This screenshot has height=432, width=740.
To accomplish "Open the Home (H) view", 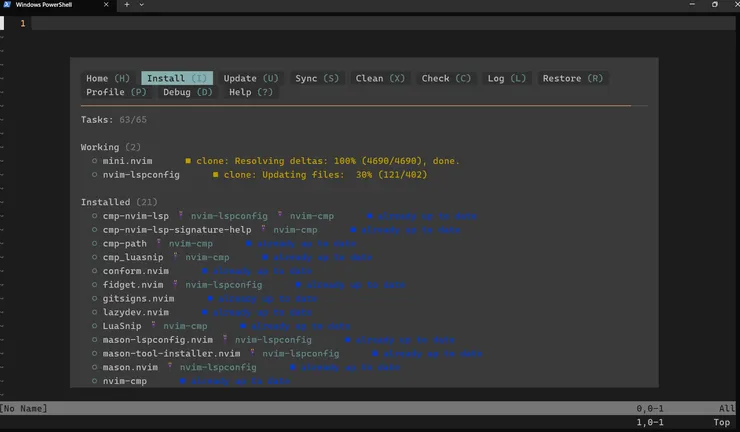I will (108, 78).
